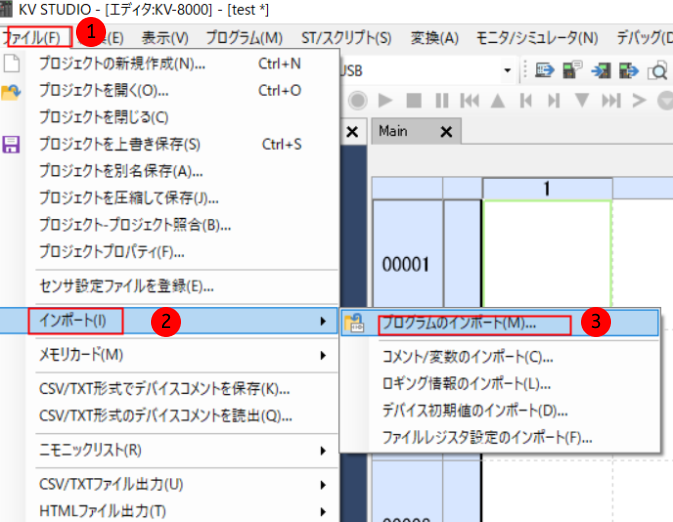Image resolution: width=673 pixels, height=522 pixels.
Task: Click the next step arrow-bar button
Action: [554, 100]
